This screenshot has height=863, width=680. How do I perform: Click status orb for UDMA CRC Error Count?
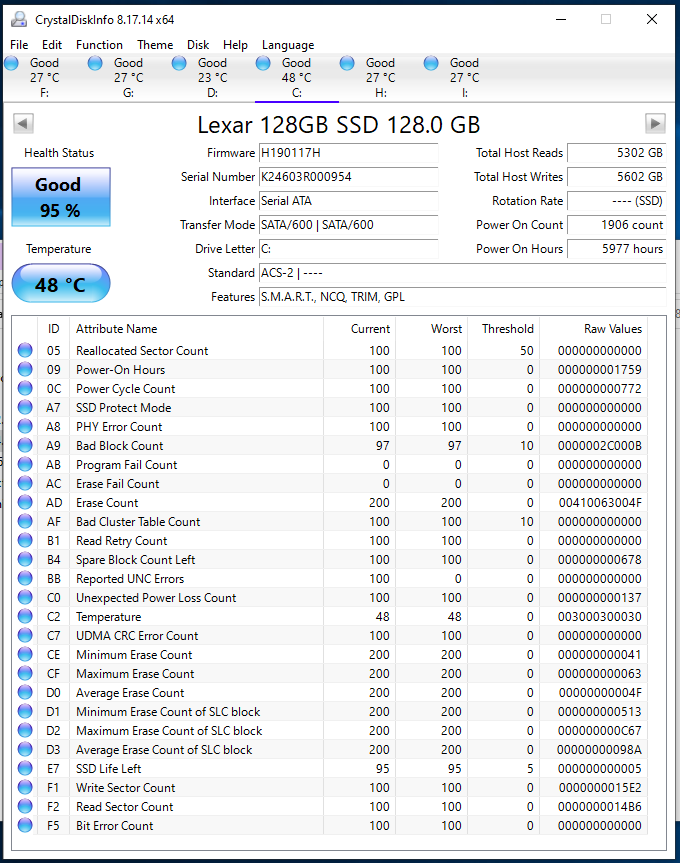coord(25,635)
